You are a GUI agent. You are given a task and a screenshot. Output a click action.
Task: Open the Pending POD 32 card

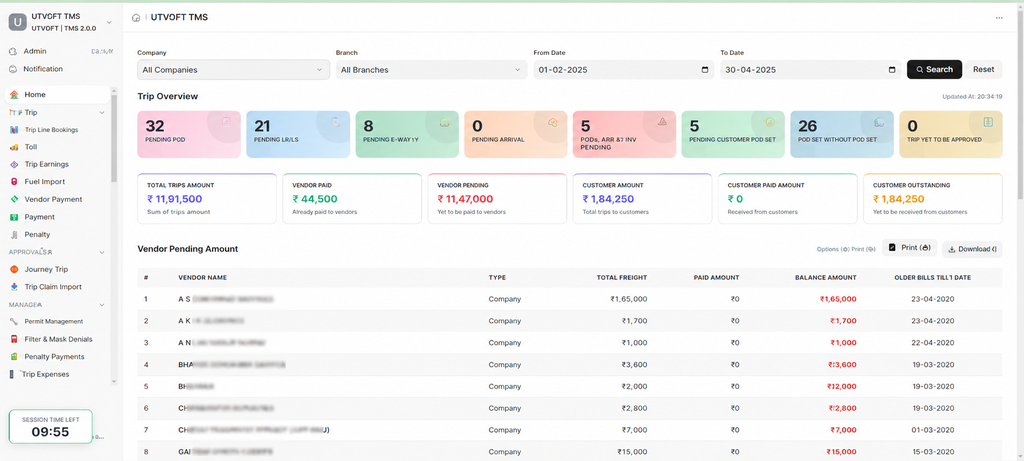tap(189, 134)
